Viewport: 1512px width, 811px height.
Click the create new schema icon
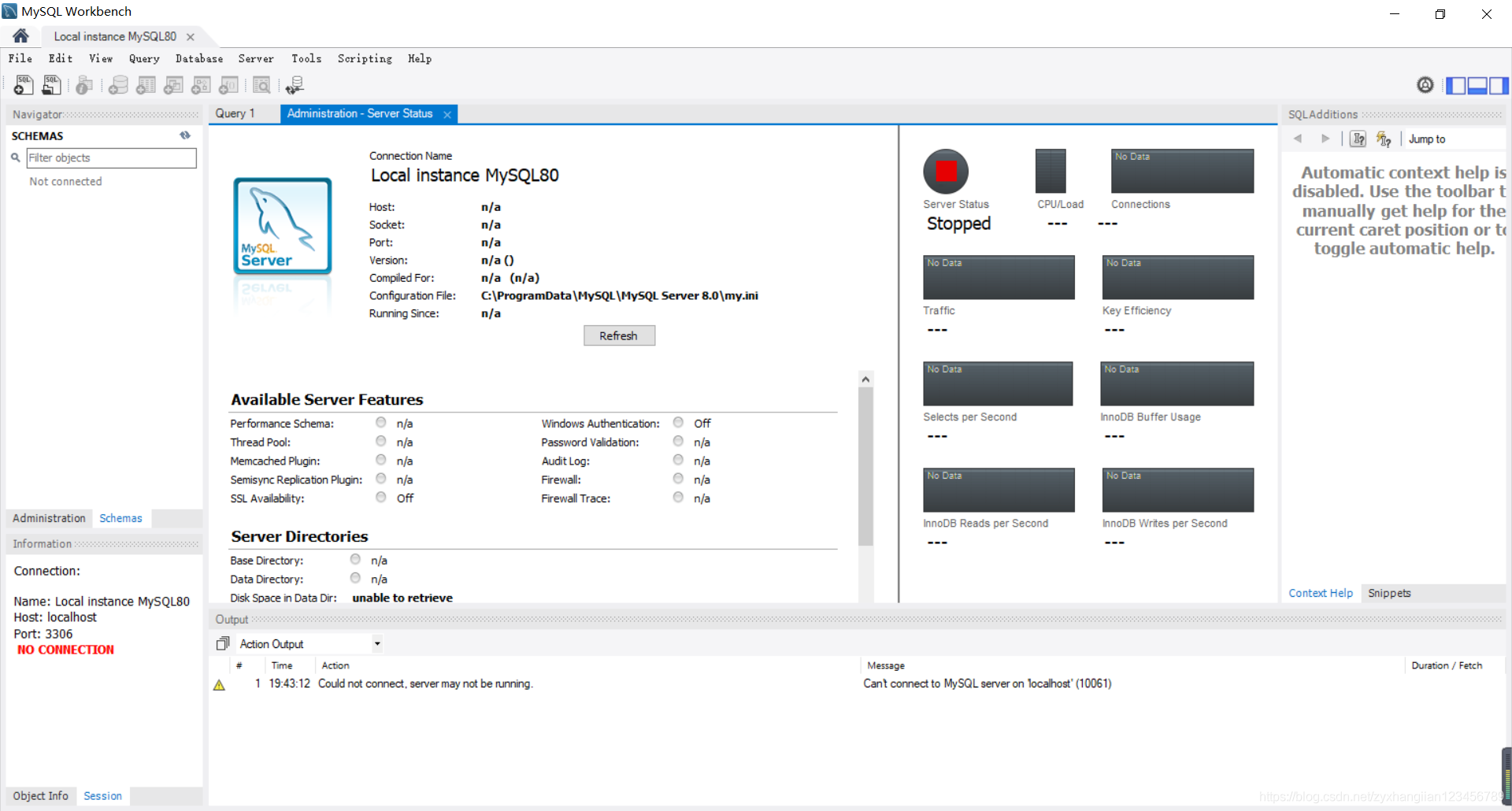tap(118, 85)
